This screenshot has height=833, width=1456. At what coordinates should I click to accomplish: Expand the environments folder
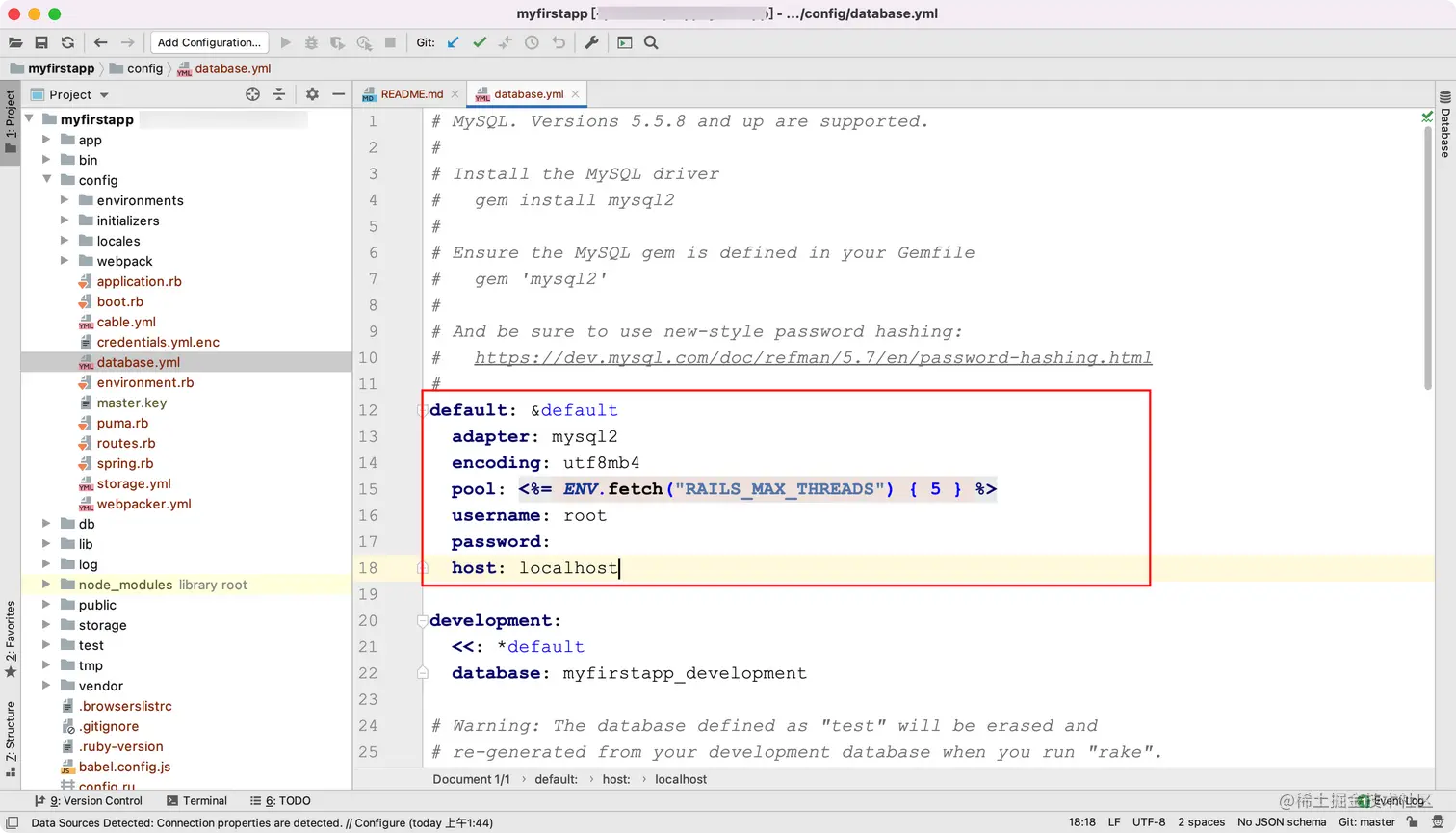pos(65,200)
